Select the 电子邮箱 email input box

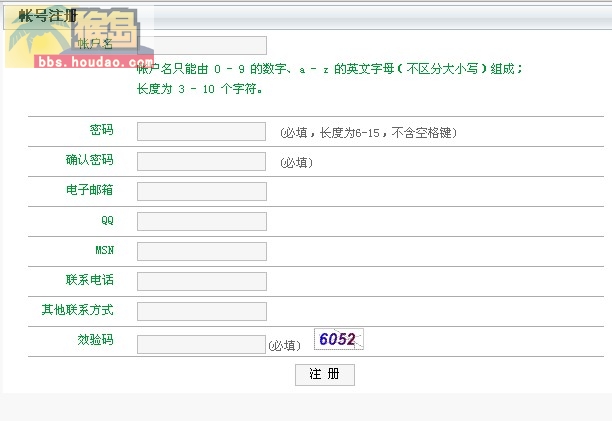(202, 191)
